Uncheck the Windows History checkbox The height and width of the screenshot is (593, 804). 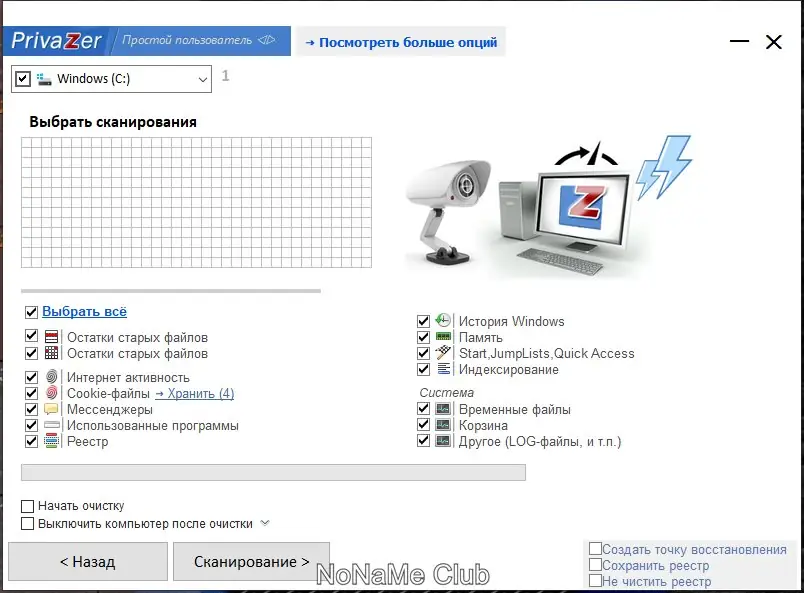[423, 321]
